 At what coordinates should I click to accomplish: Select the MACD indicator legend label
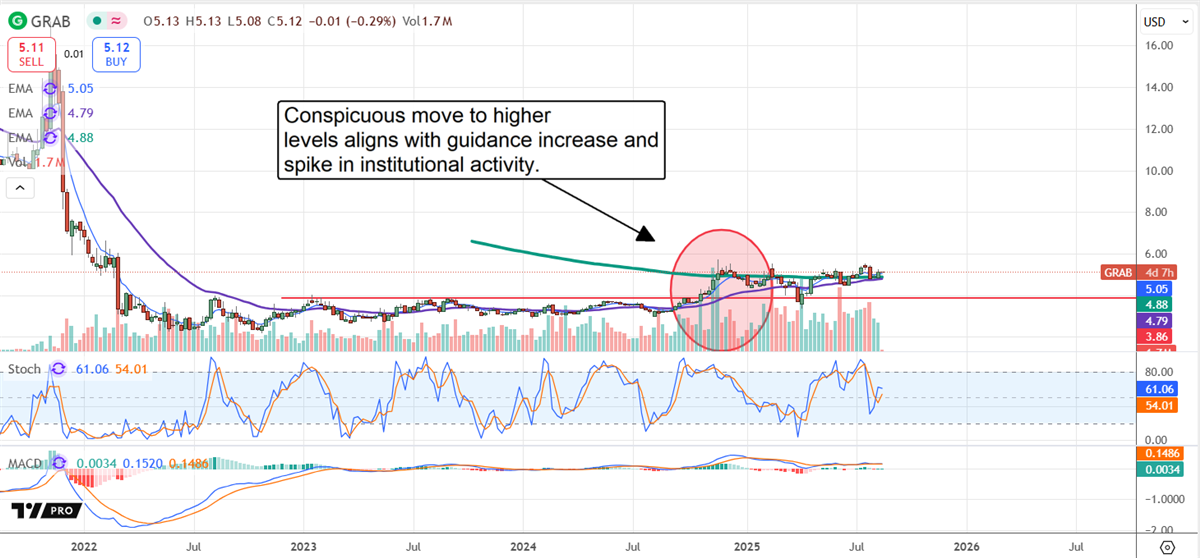coord(27,463)
